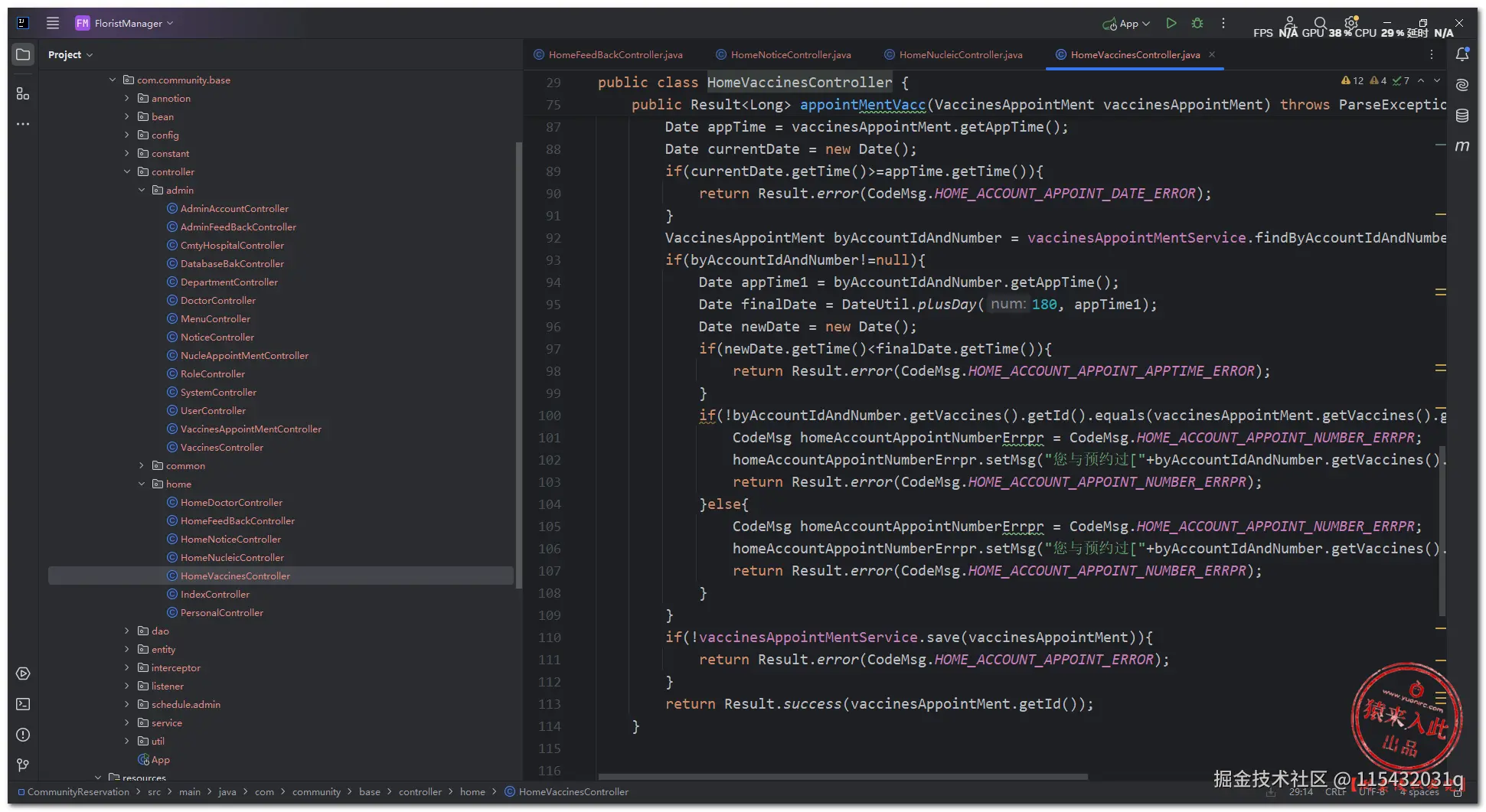Open IDE settings gear
The width and height of the screenshot is (1486, 812).
[x=1351, y=23]
